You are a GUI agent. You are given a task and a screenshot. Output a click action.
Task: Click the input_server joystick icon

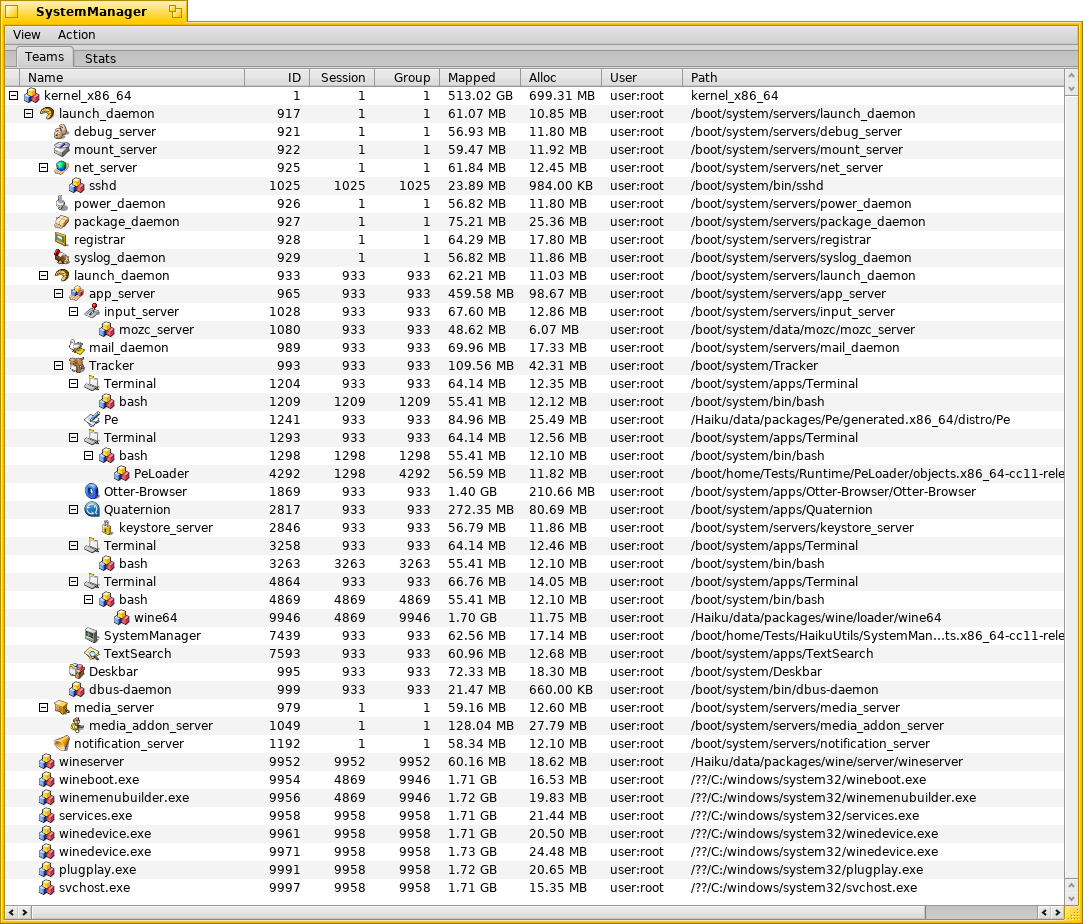click(x=92, y=311)
